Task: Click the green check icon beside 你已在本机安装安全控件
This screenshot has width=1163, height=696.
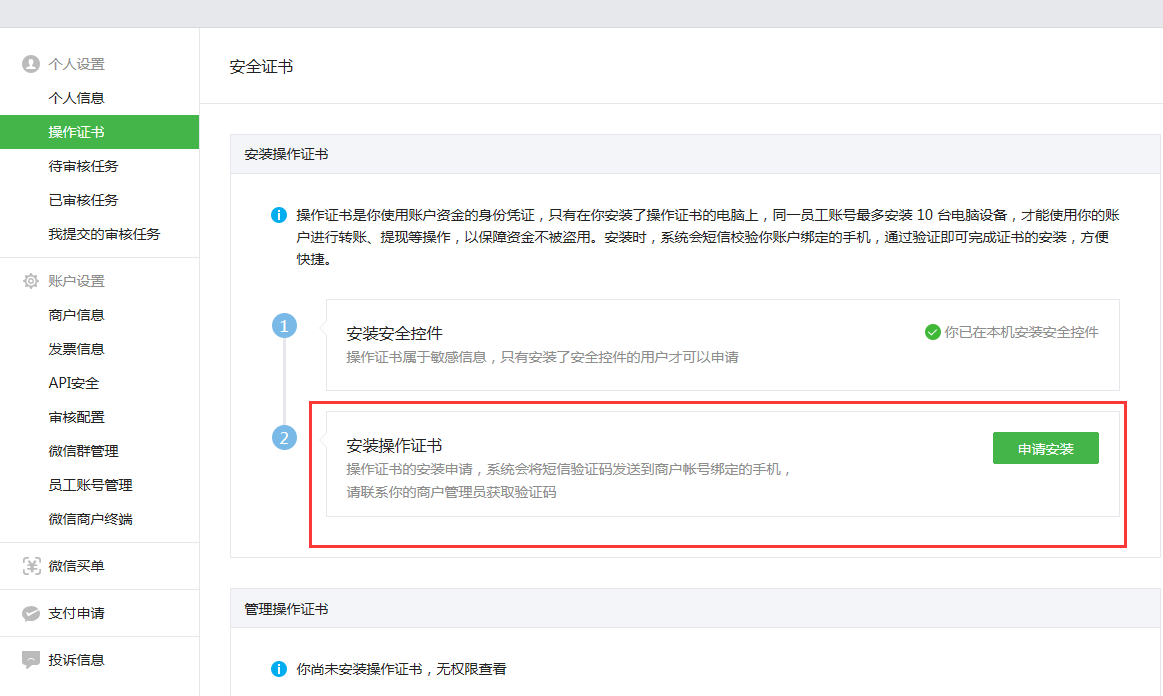Action: click(932, 332)
